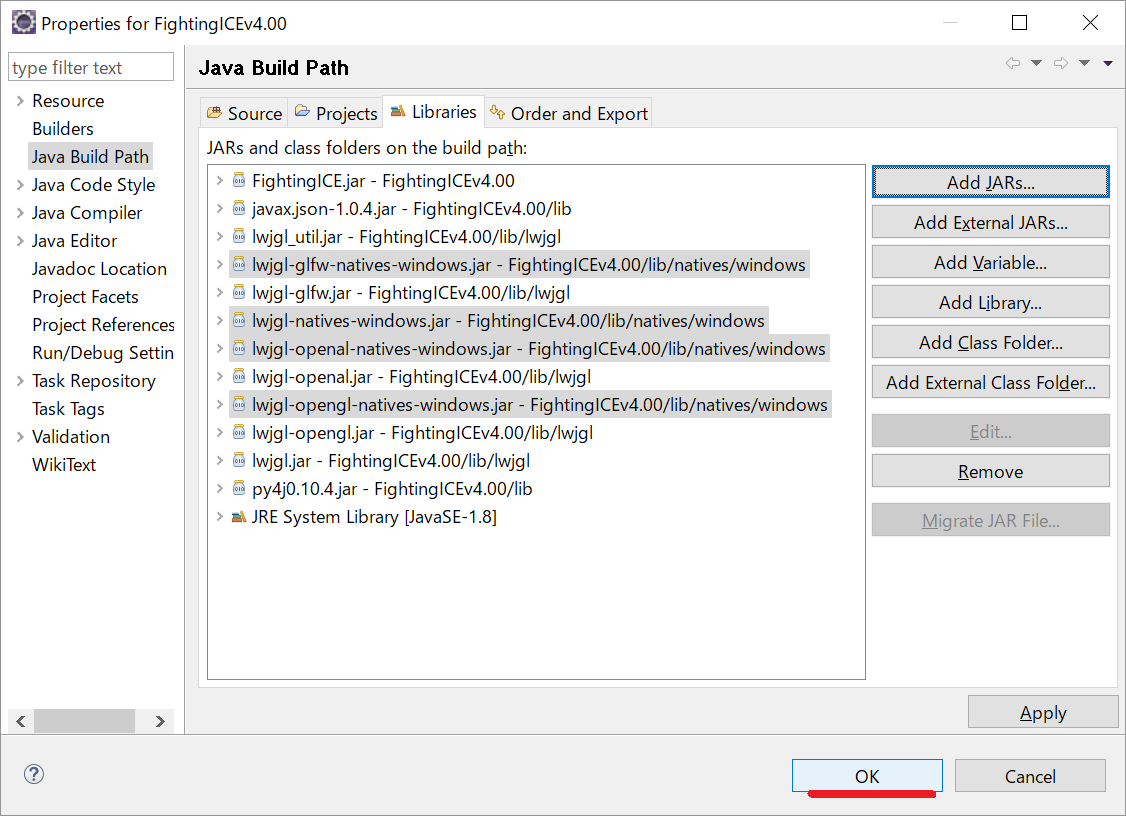Click the Add Library button
This screenshot has width=1126, height=816.
[x=990, y=303]
